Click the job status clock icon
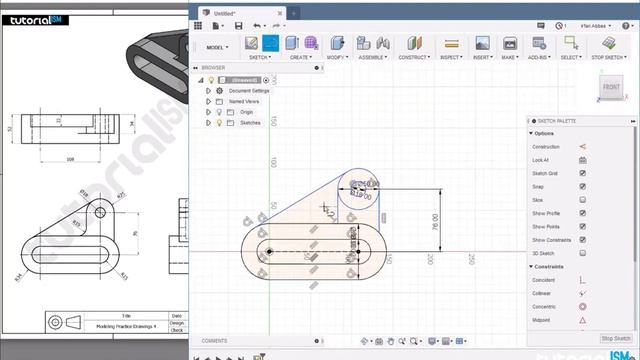 pos(559,26)
